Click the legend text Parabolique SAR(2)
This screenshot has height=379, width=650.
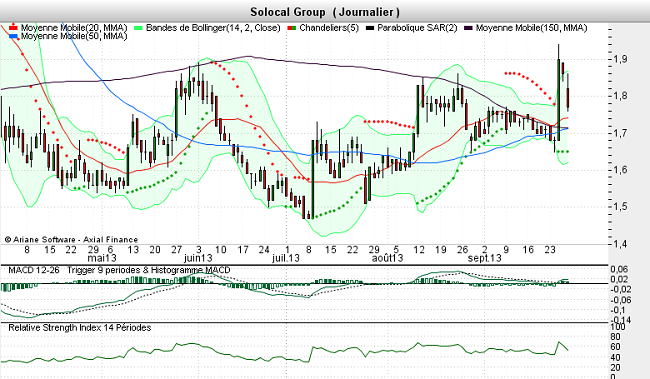click(x=417, y=28)
